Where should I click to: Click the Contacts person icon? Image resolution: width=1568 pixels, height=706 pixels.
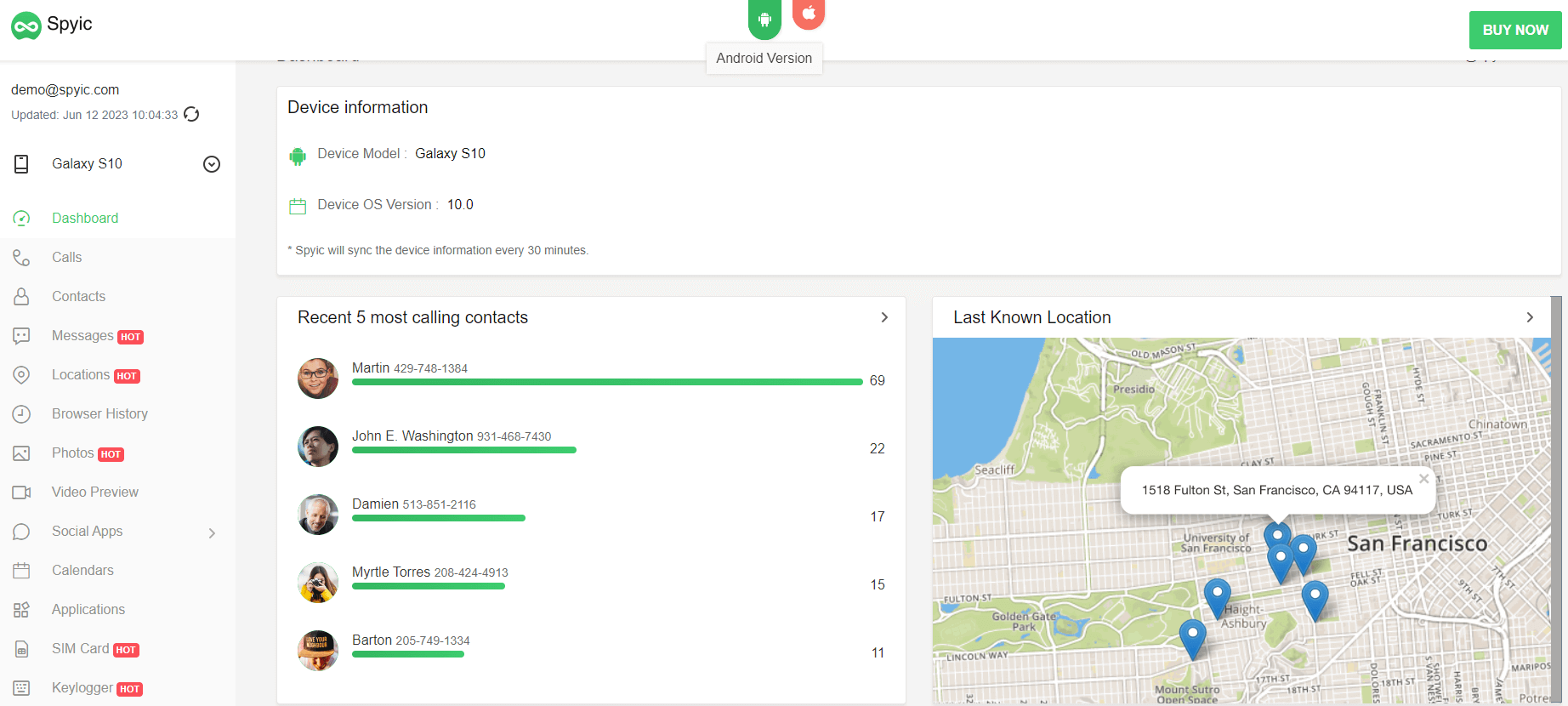coord(21,297)
